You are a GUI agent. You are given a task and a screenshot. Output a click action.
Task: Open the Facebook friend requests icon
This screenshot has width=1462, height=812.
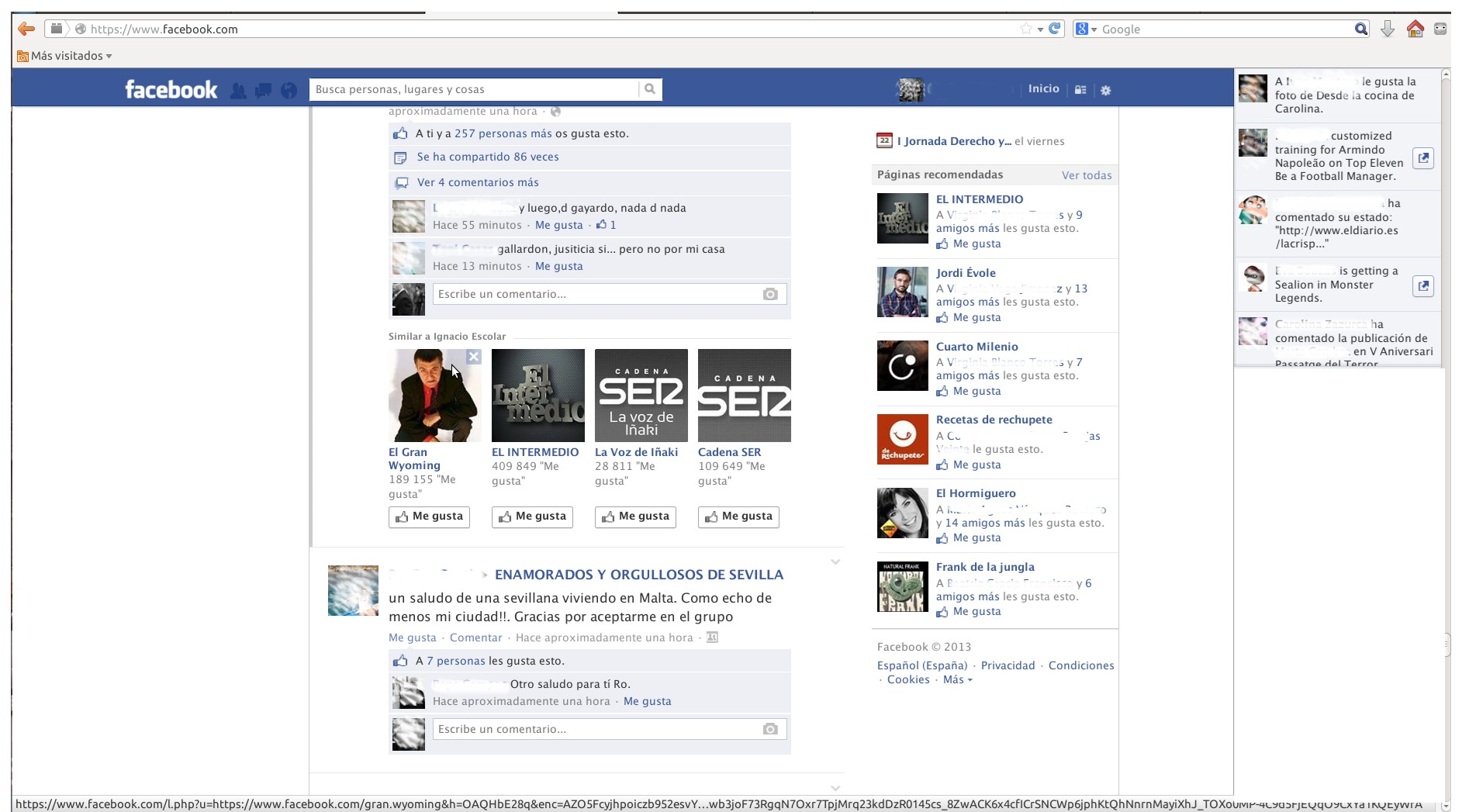pyautogui.click(x=238, y=91)
